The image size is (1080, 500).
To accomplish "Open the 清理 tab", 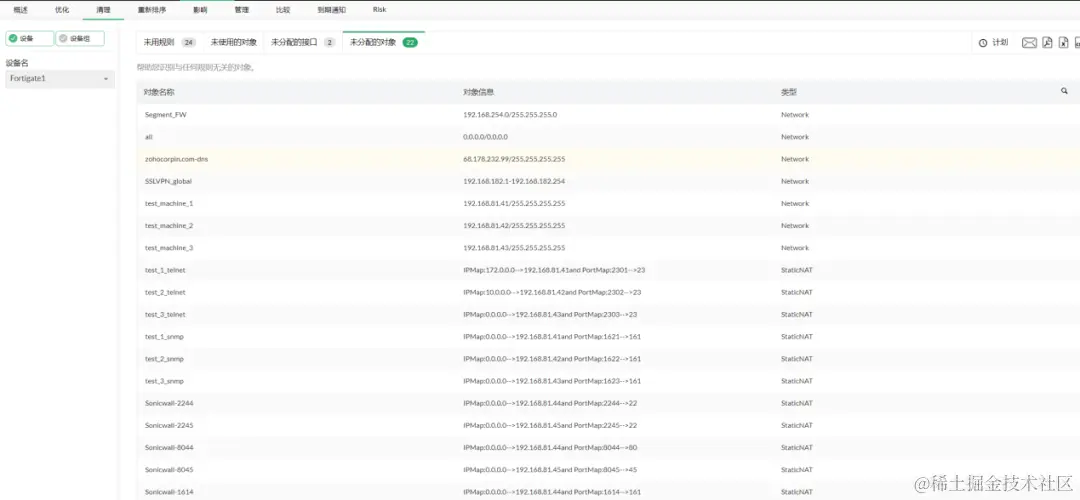I will click(x=103, y=10).
